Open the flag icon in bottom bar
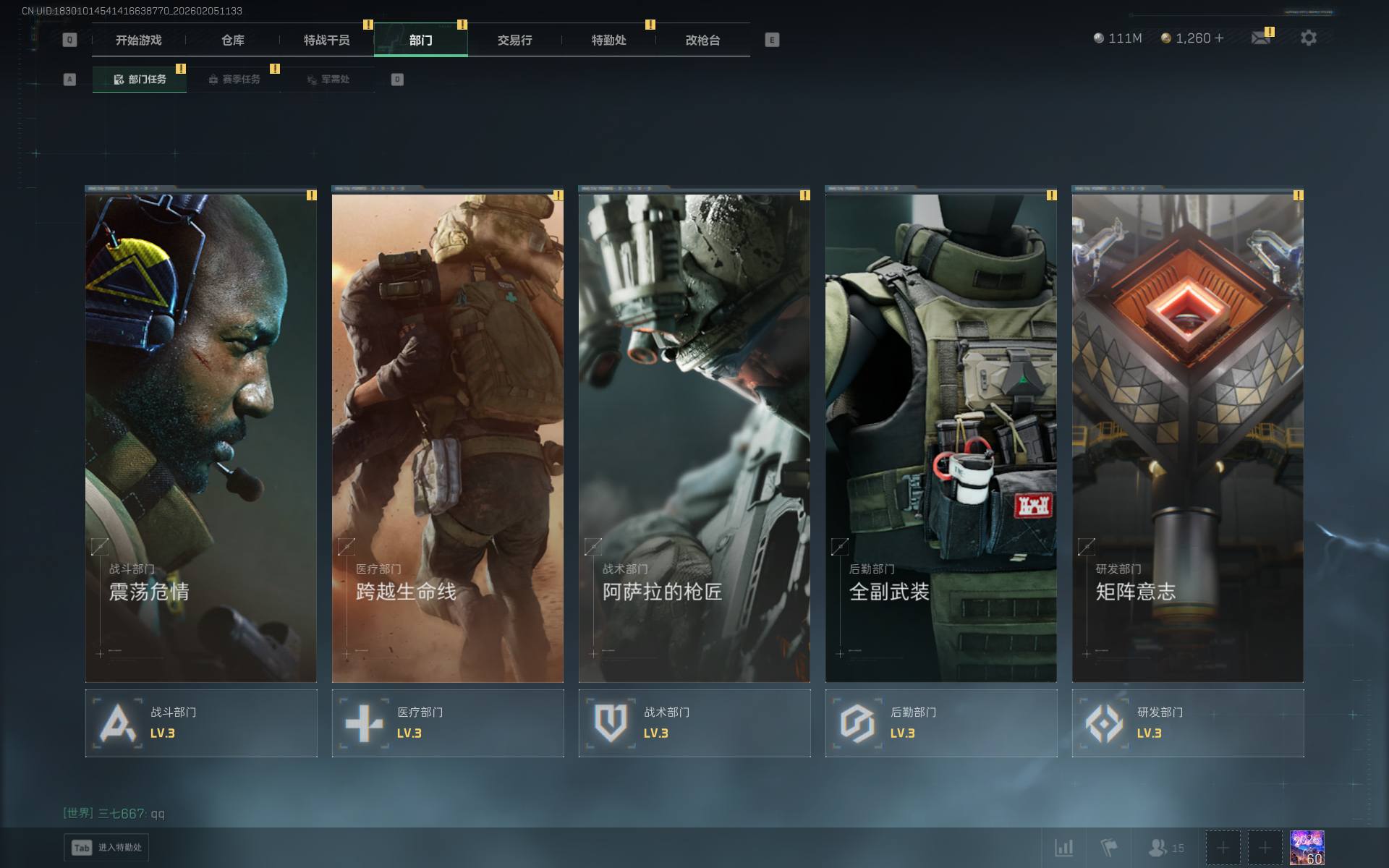Image resolution: width=1389 pixels, height=868 pixels. (1108, 847)
